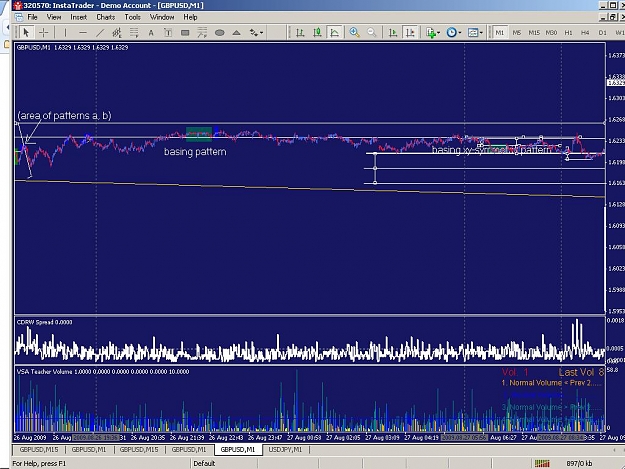
Task: Activate the crosshair tool
Action: (x=43, y=33)
